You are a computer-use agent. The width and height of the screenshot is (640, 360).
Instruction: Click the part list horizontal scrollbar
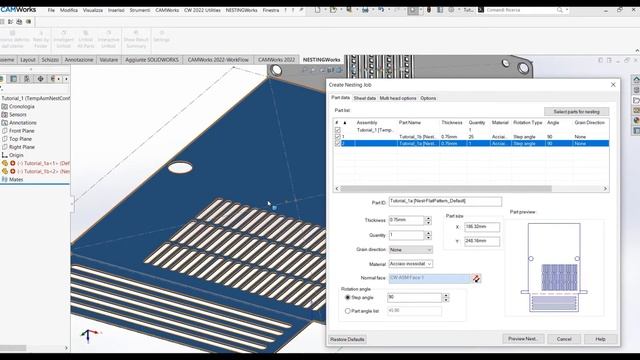click(x=446, y=189)
